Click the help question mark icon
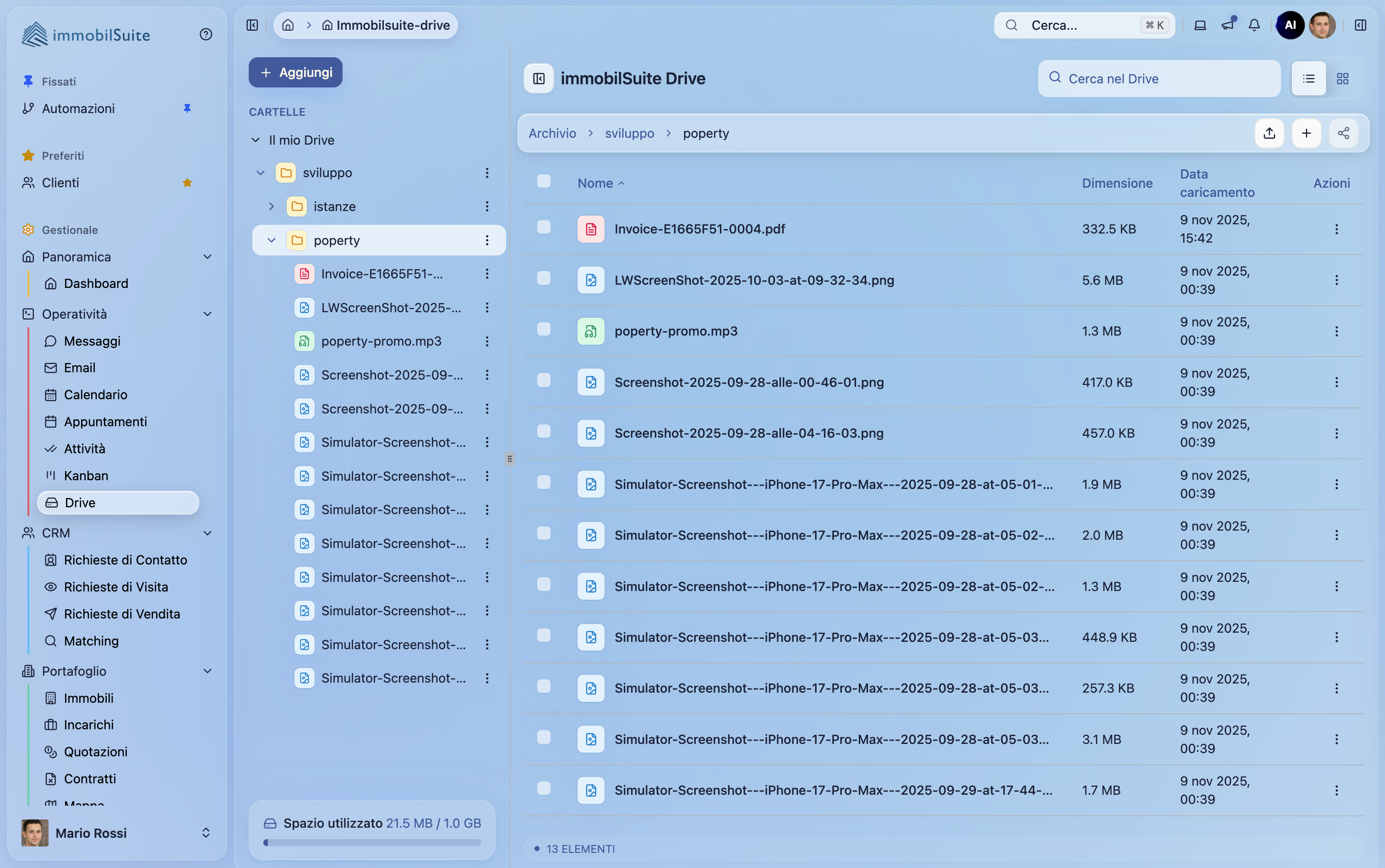The width and height of the screenshot is (1385, 868). tap(206, 34)
